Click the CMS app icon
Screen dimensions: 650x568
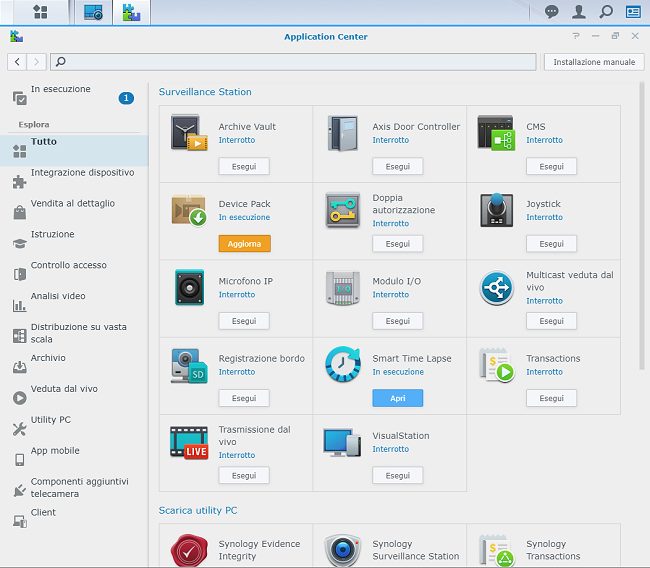coord(496,133)
